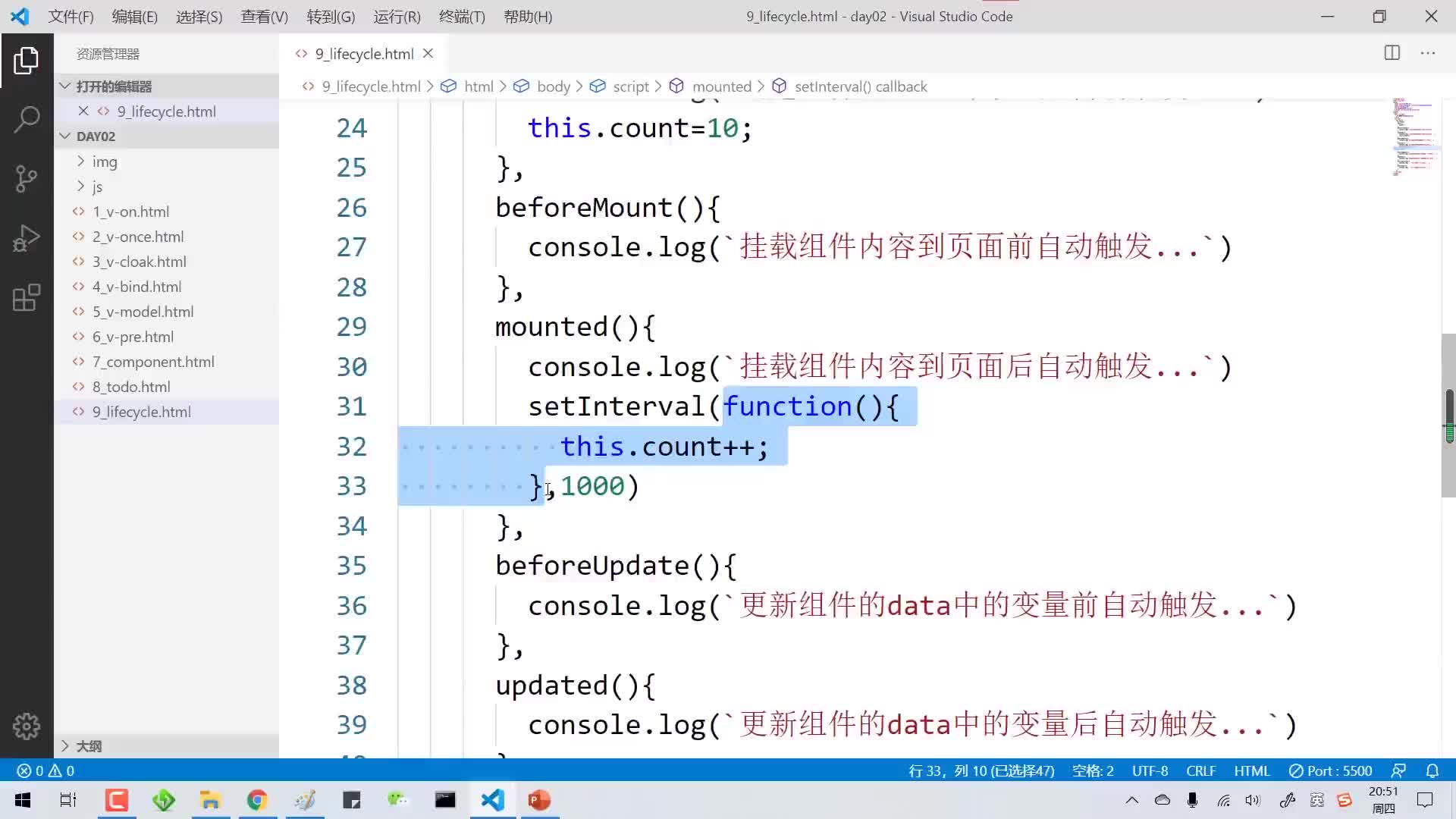Click the Settings gear icon bottom-left
1456x819 pixels.
(27, 726)
